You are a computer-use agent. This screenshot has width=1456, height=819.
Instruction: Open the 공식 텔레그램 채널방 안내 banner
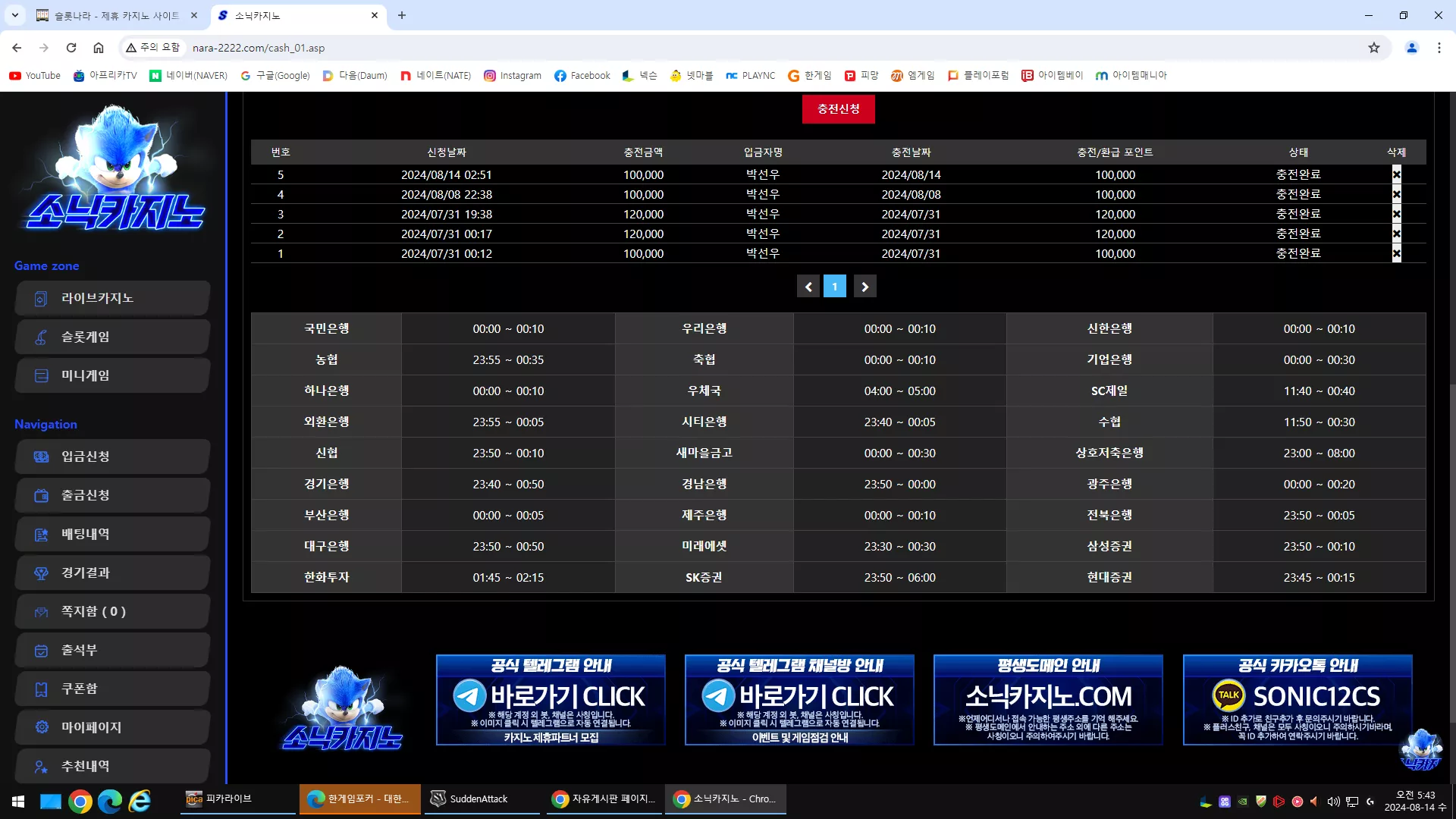point(799,700)
